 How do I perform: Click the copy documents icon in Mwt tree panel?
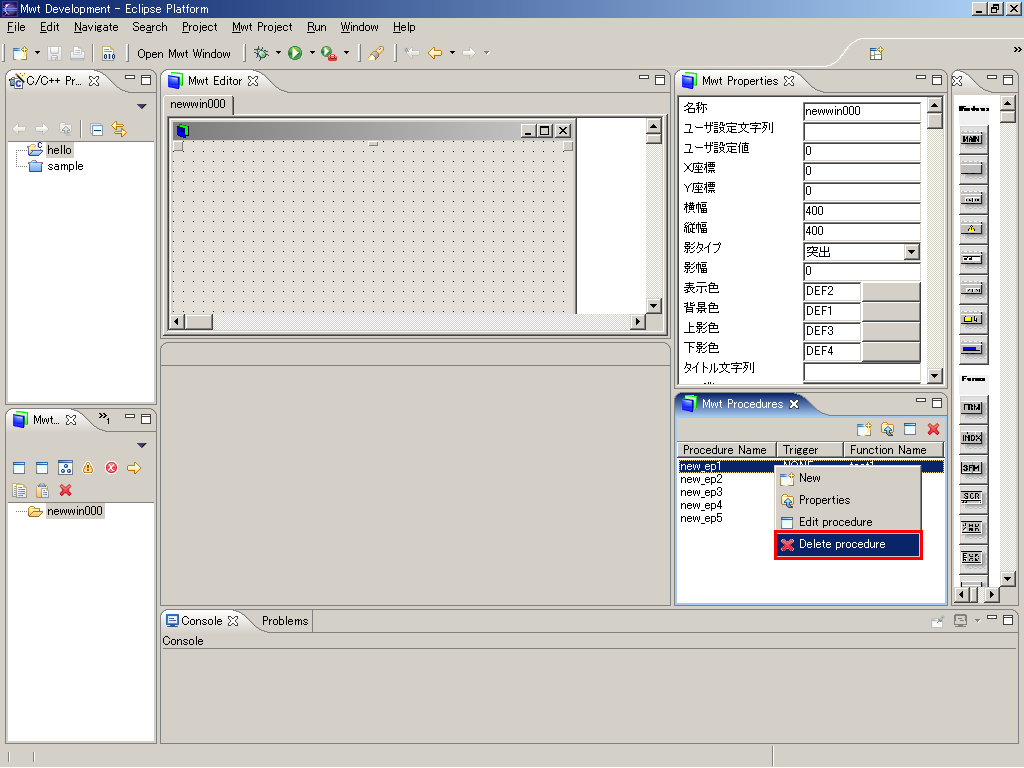(20, 490)
